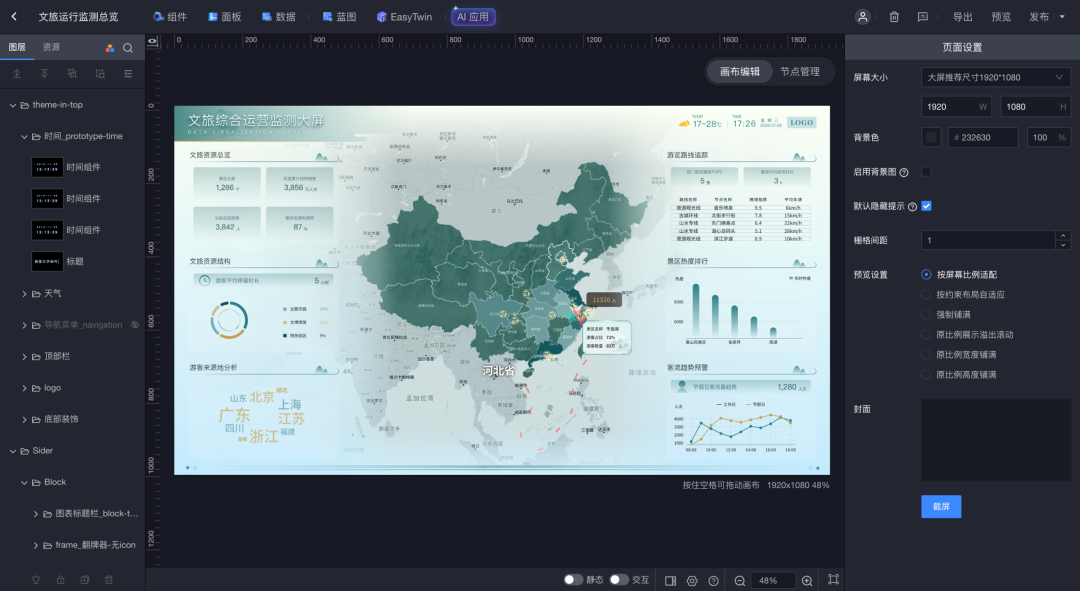This screenshot has width=1080, height=591.
Task: Click the lightbulb icon below the layer list
Action: point(36,580)
